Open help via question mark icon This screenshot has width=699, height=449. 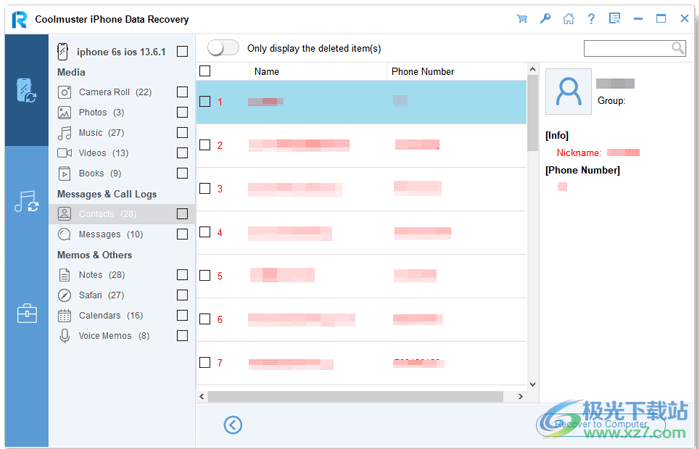[x=591, y=19]
